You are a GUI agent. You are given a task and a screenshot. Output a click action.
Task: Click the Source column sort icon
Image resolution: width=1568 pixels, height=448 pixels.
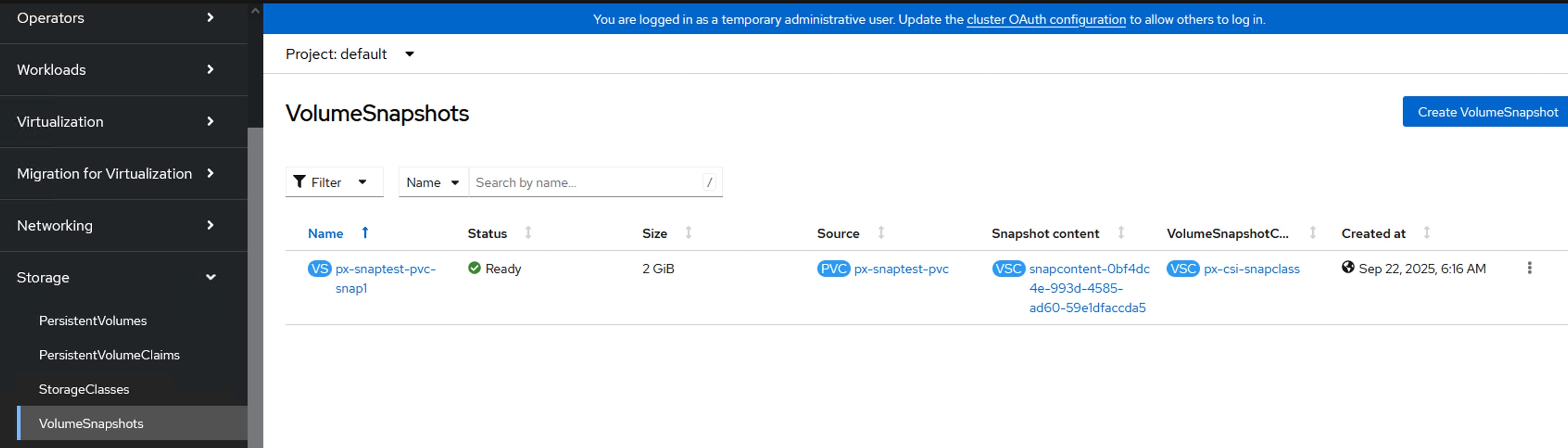click(881, 233)
